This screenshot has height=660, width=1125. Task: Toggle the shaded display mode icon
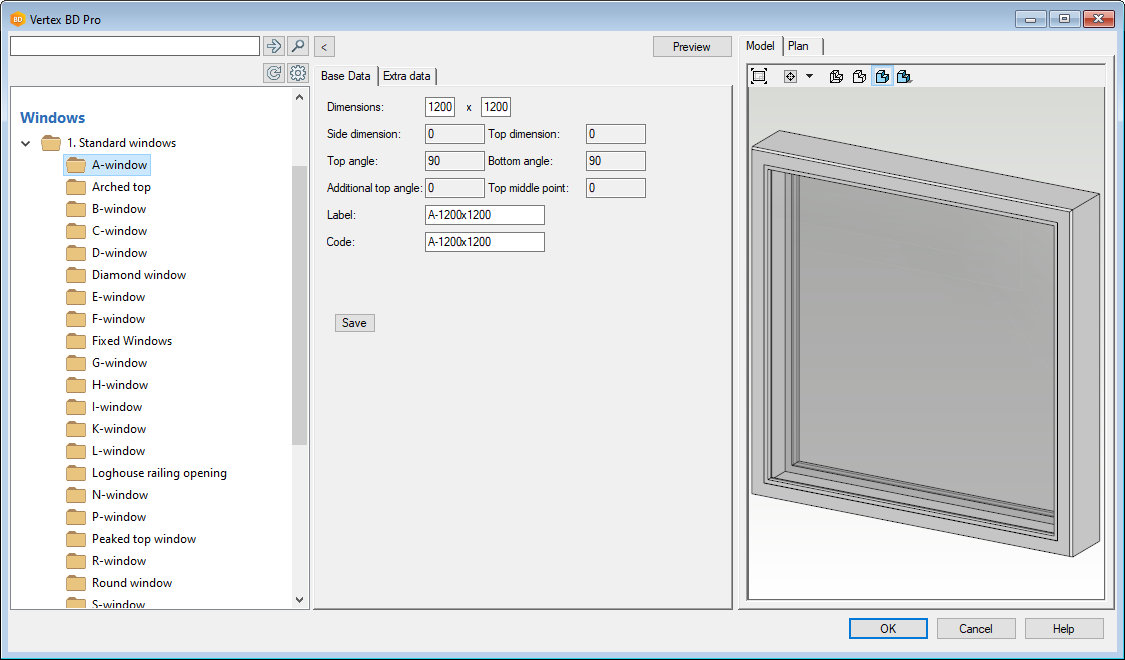[x=882, y=76]
